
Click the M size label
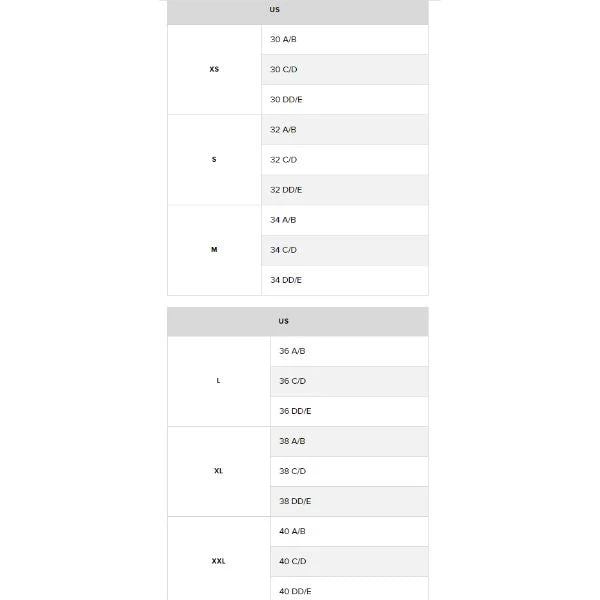pos(214,250)
